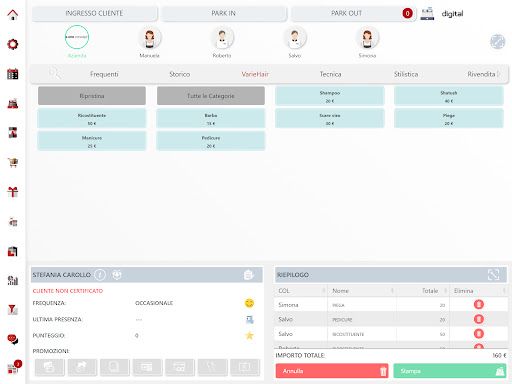
Task: Delete the Simona Piega row
Action: [x=479, y=304]
